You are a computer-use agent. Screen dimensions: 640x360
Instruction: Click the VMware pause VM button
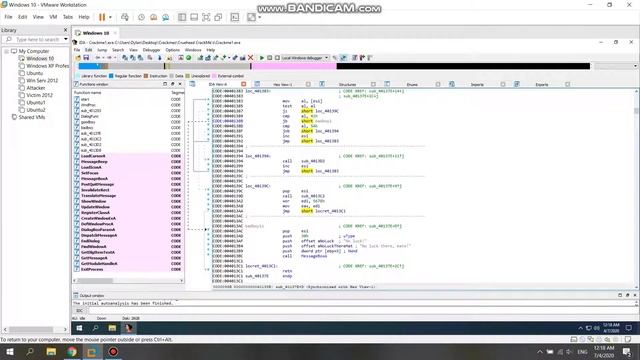point(102,17)
